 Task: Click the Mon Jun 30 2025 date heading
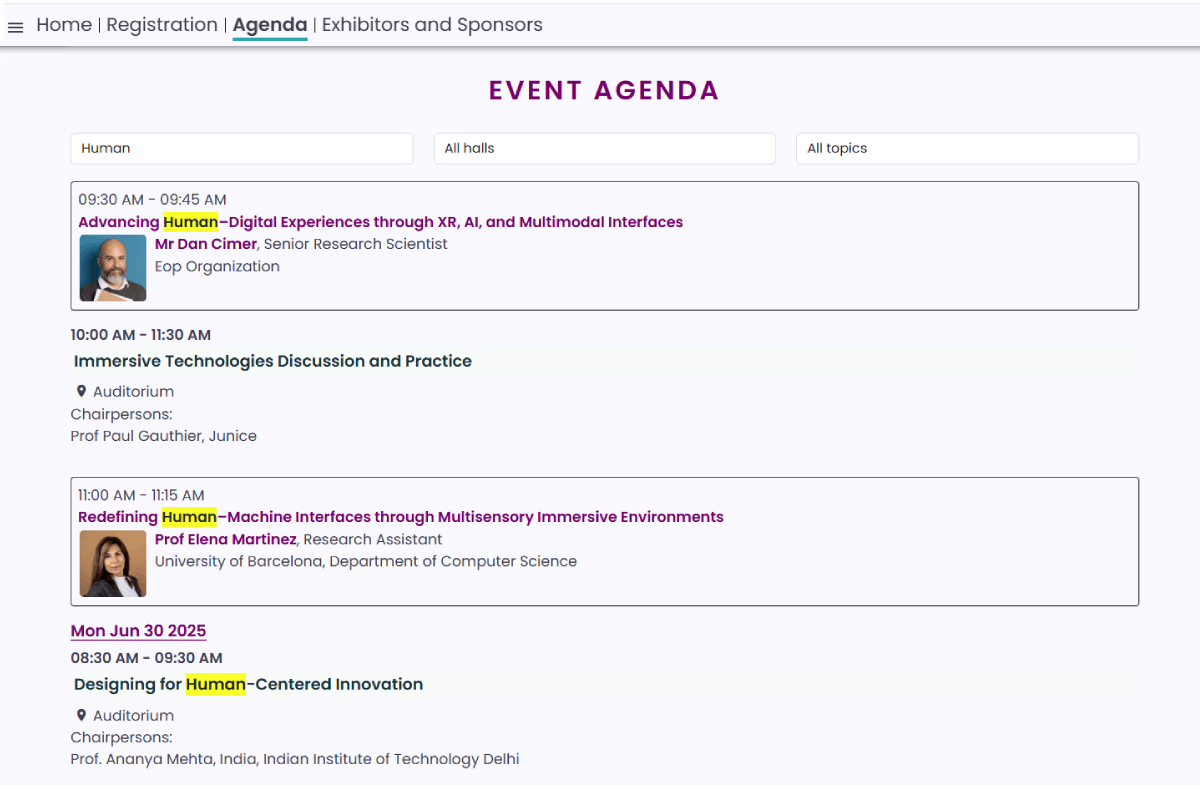[138, 631]
